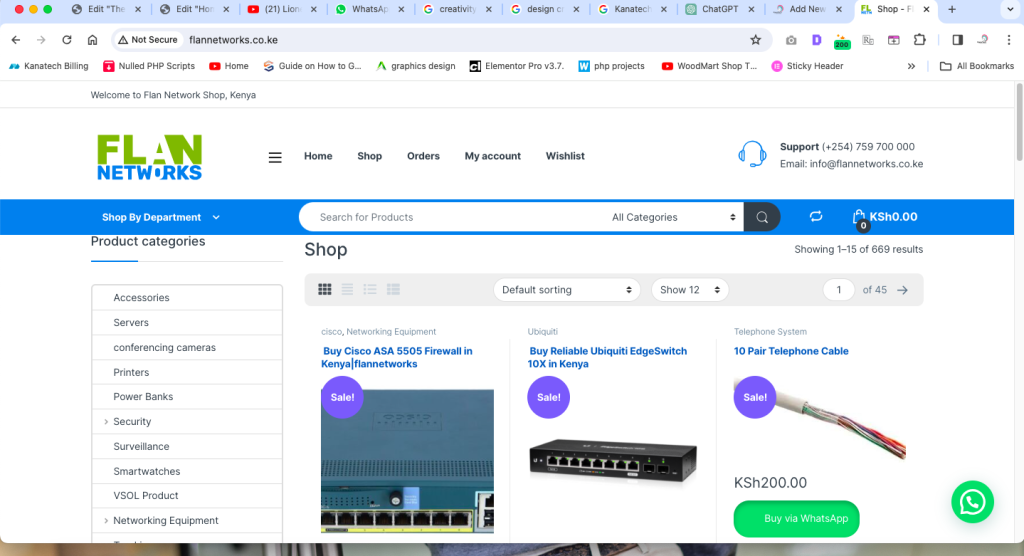Viewport: 1024px width, 556px height.
Task: Open the Smartwatches category
Action: (x=147, y=472)
